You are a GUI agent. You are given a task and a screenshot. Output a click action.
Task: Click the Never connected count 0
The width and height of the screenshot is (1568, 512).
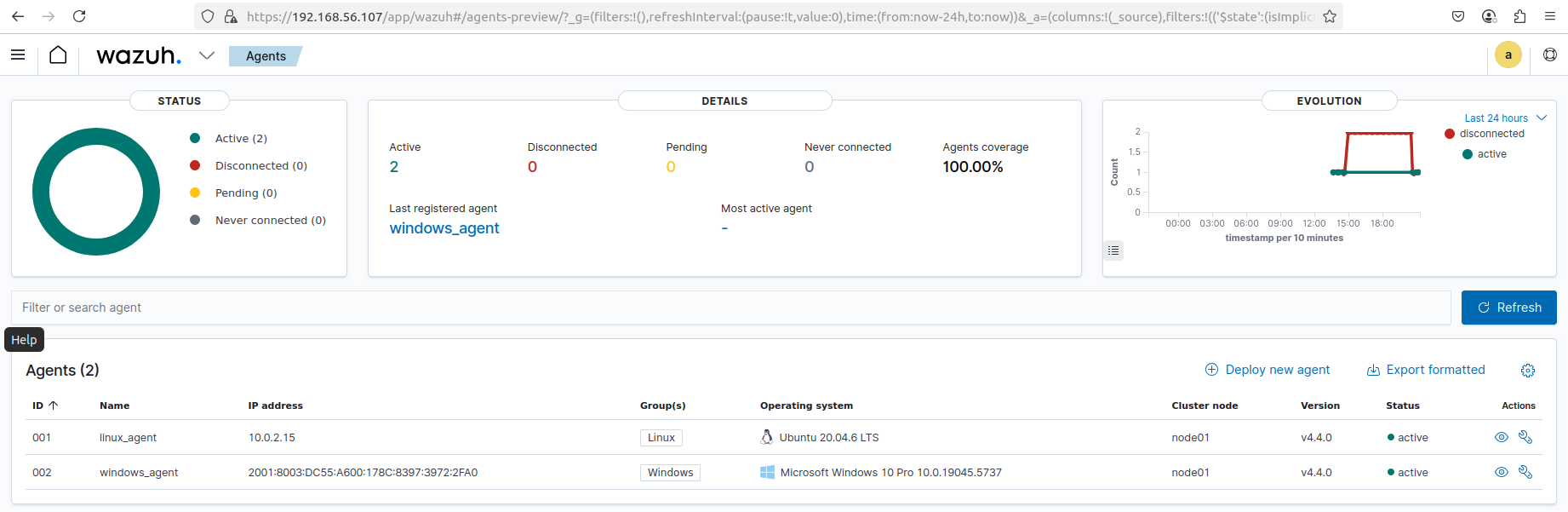tap(810, 167)
